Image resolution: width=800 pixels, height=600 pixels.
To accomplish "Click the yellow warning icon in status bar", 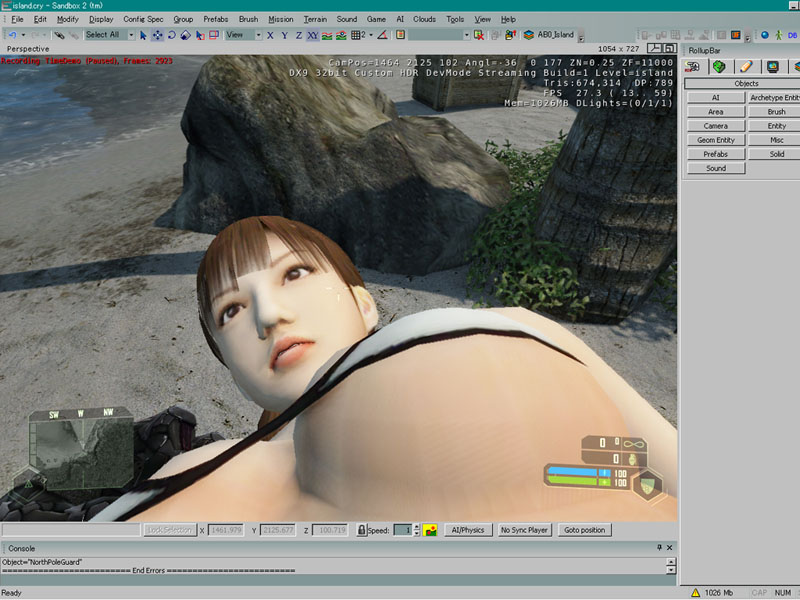I will click(x=695, y=592).
